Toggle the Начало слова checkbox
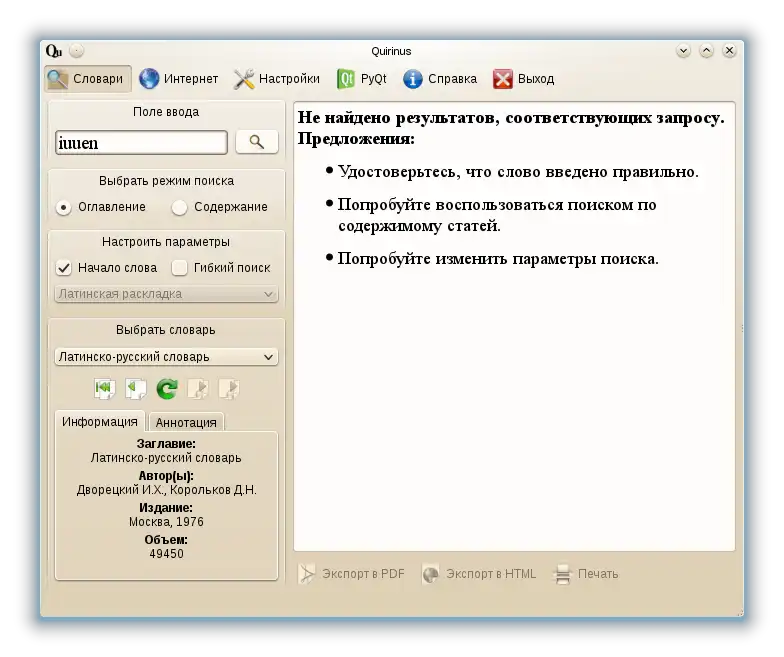This screenshot has width=784, height=657. (x=106, y=268)
